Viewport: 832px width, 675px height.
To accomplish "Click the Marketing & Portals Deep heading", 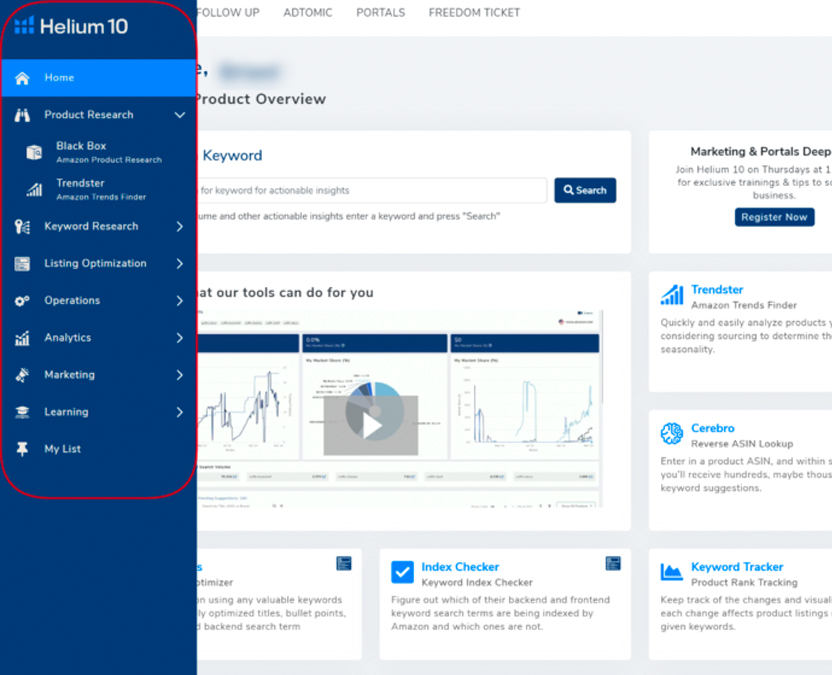I will [x=761, y=152].
